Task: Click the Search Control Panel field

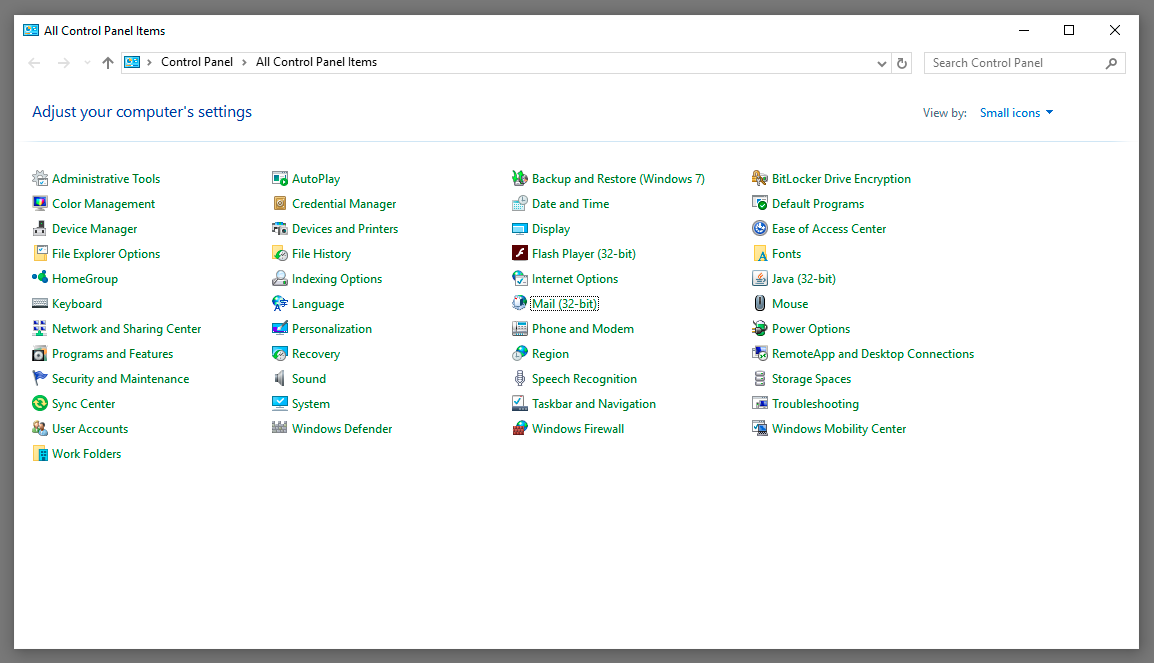Action: coord(1015,63)
